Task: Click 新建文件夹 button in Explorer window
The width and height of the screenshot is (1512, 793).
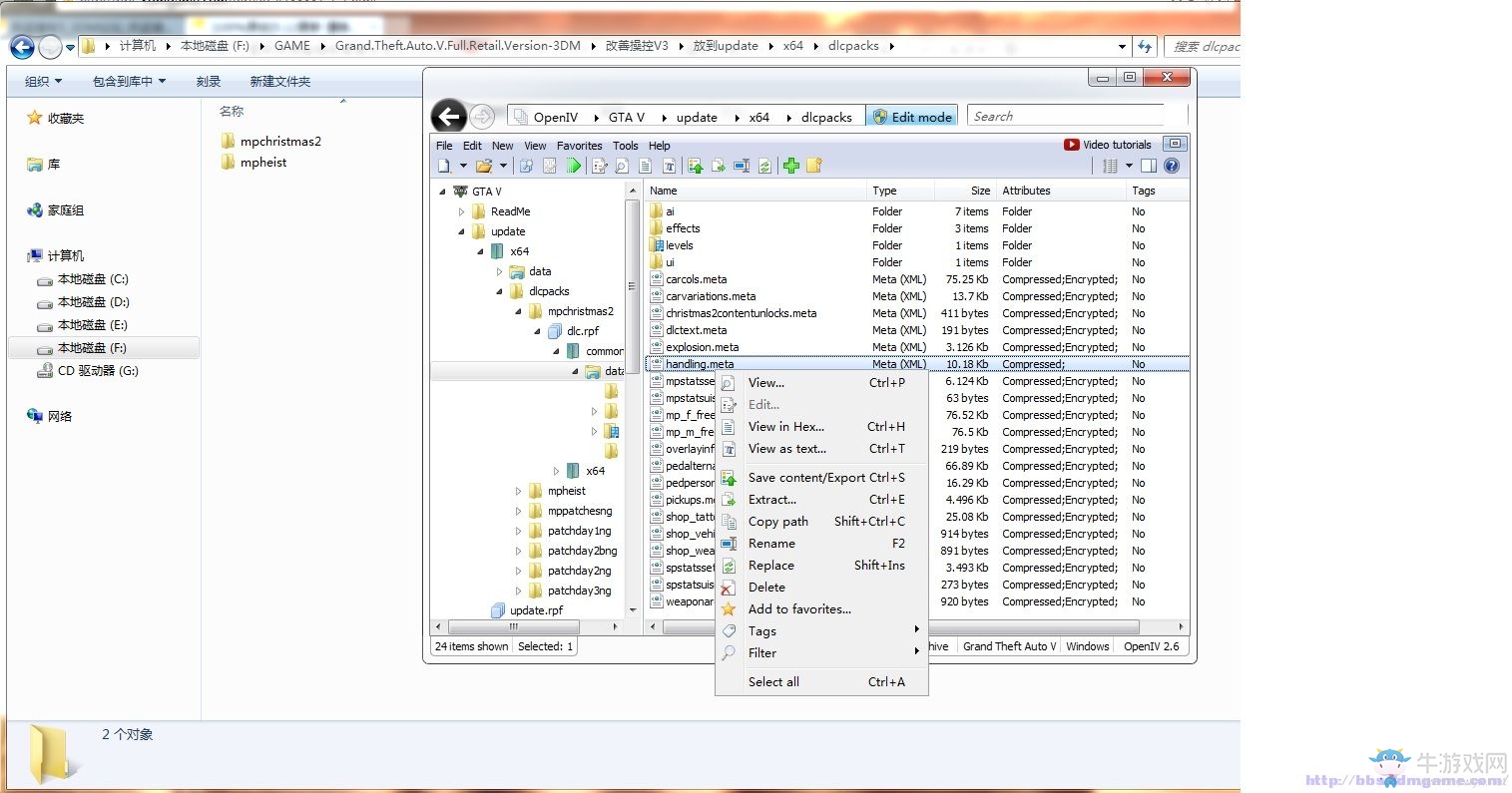Action: point(280,82)
